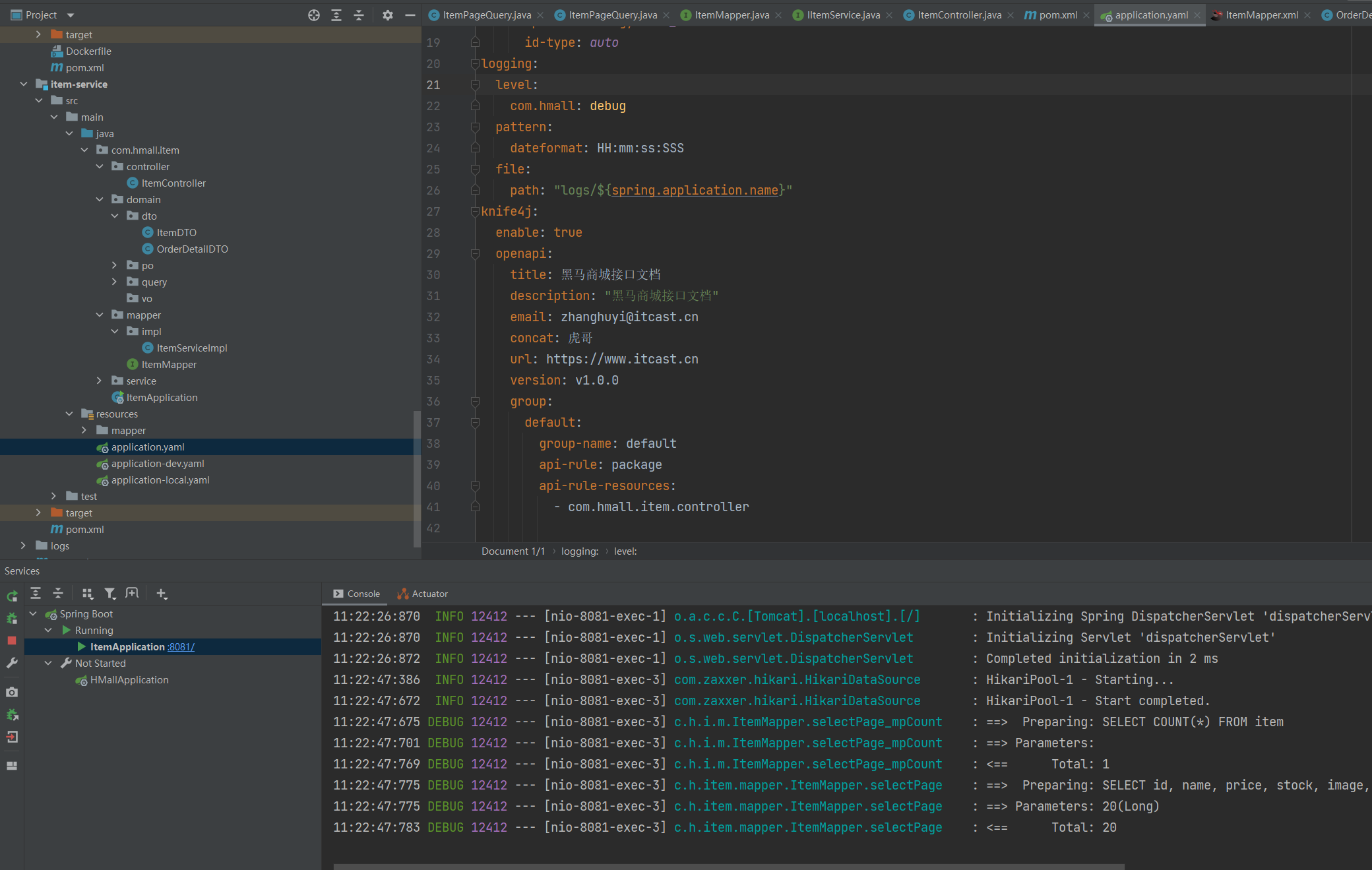This screenshot has height=870, width=1372.
Task: Close the ItemController.java tab
Action: click(x=1011, y=15)
